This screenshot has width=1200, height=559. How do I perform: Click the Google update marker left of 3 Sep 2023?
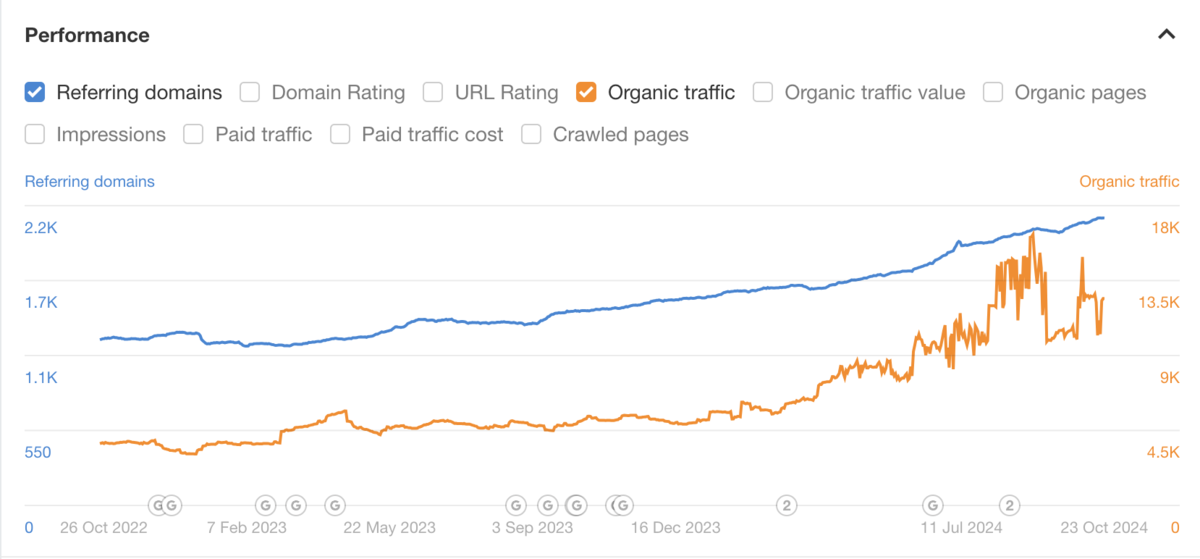click(516, 505)
